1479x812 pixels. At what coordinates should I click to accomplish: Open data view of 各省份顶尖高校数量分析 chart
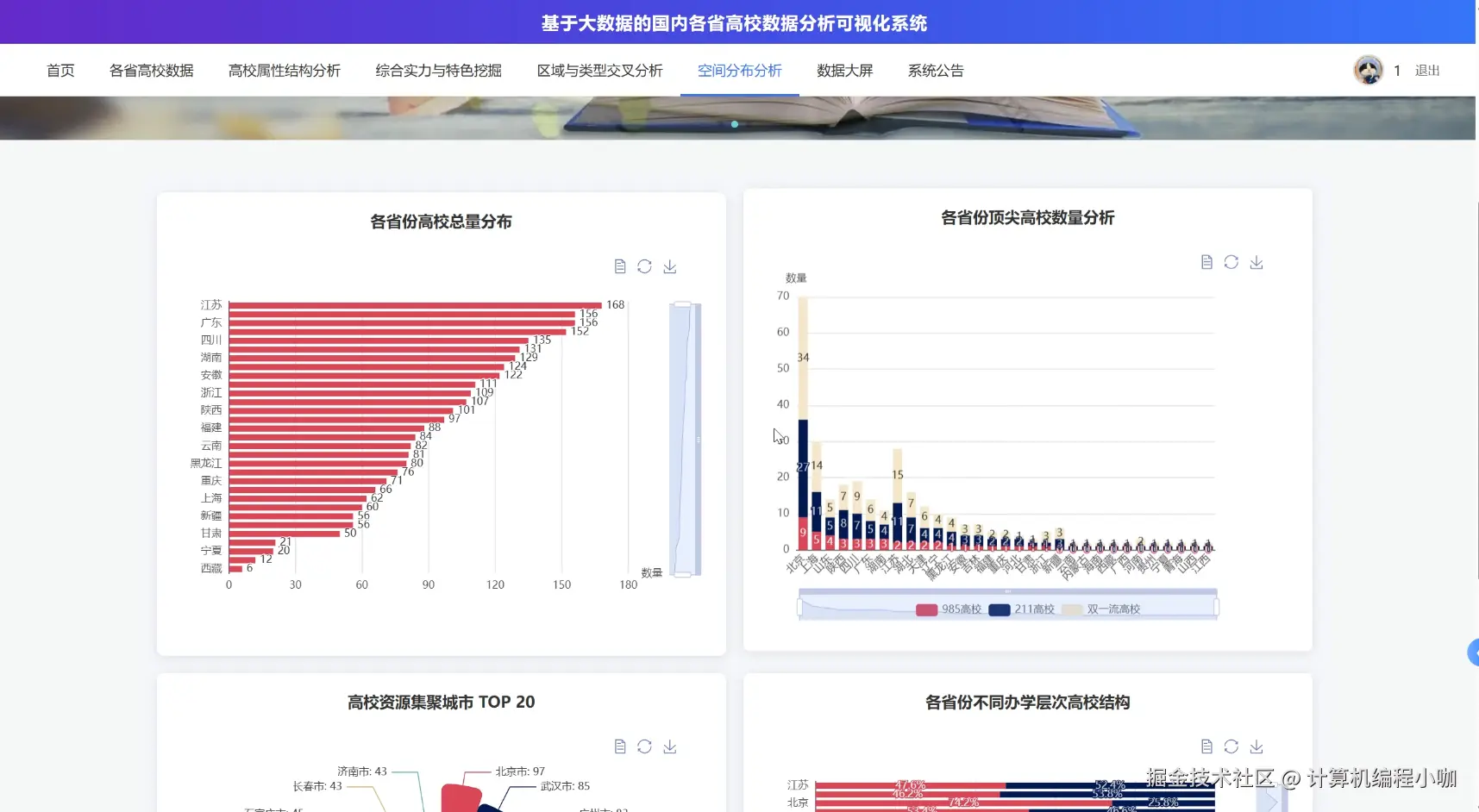1206,261
